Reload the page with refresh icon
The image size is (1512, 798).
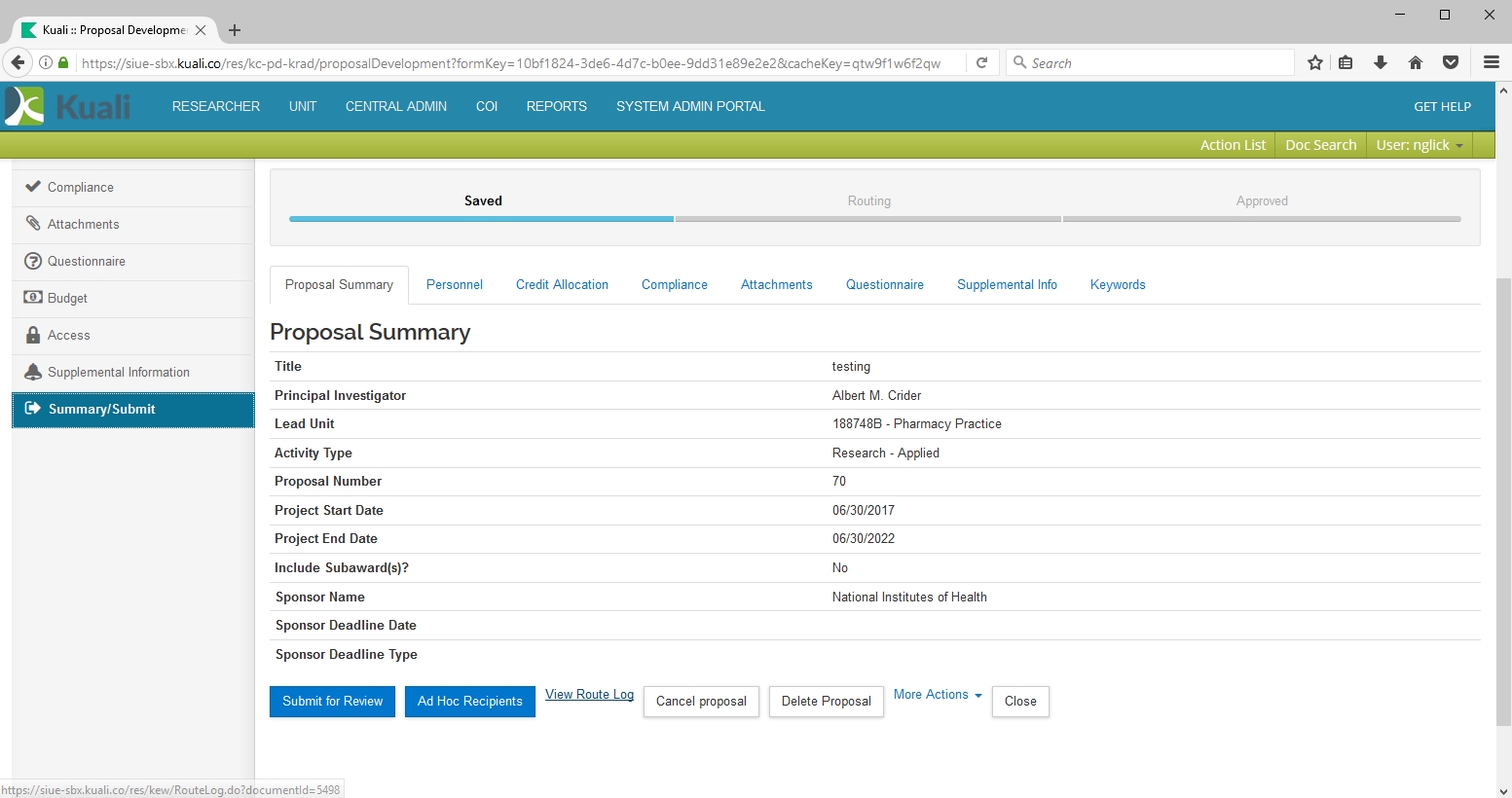point(982,62)
